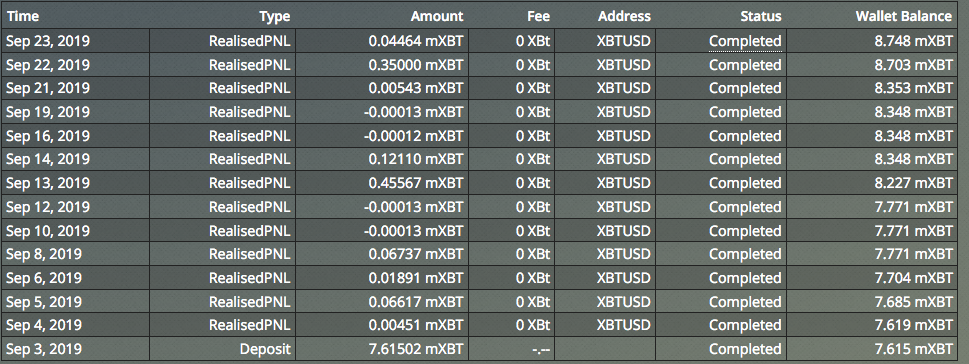Click XBTUSD address in Sep 14 row
The height and width of the screenshot is (364, 969).
pos(624,159)
